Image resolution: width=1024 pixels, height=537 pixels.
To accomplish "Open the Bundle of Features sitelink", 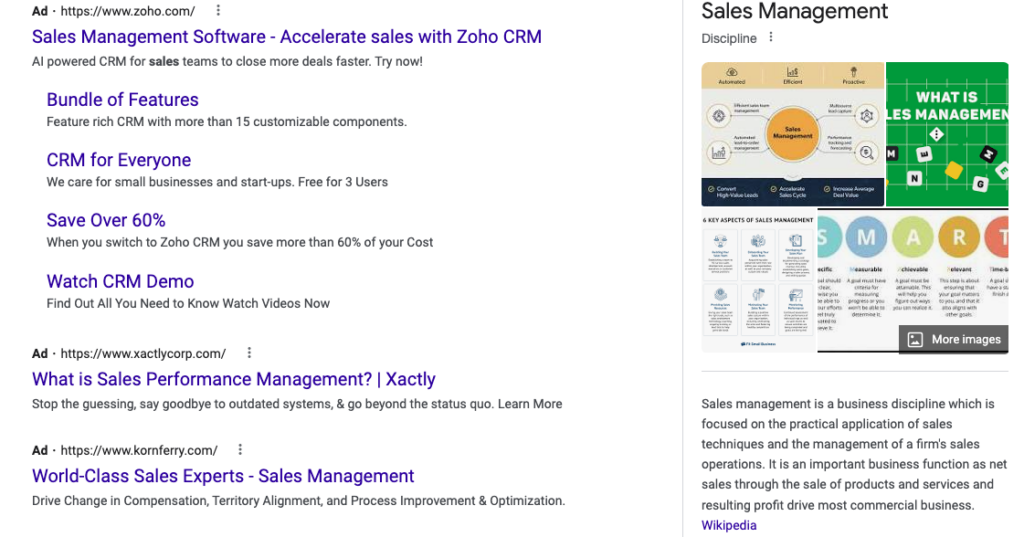I will (122, 99).
